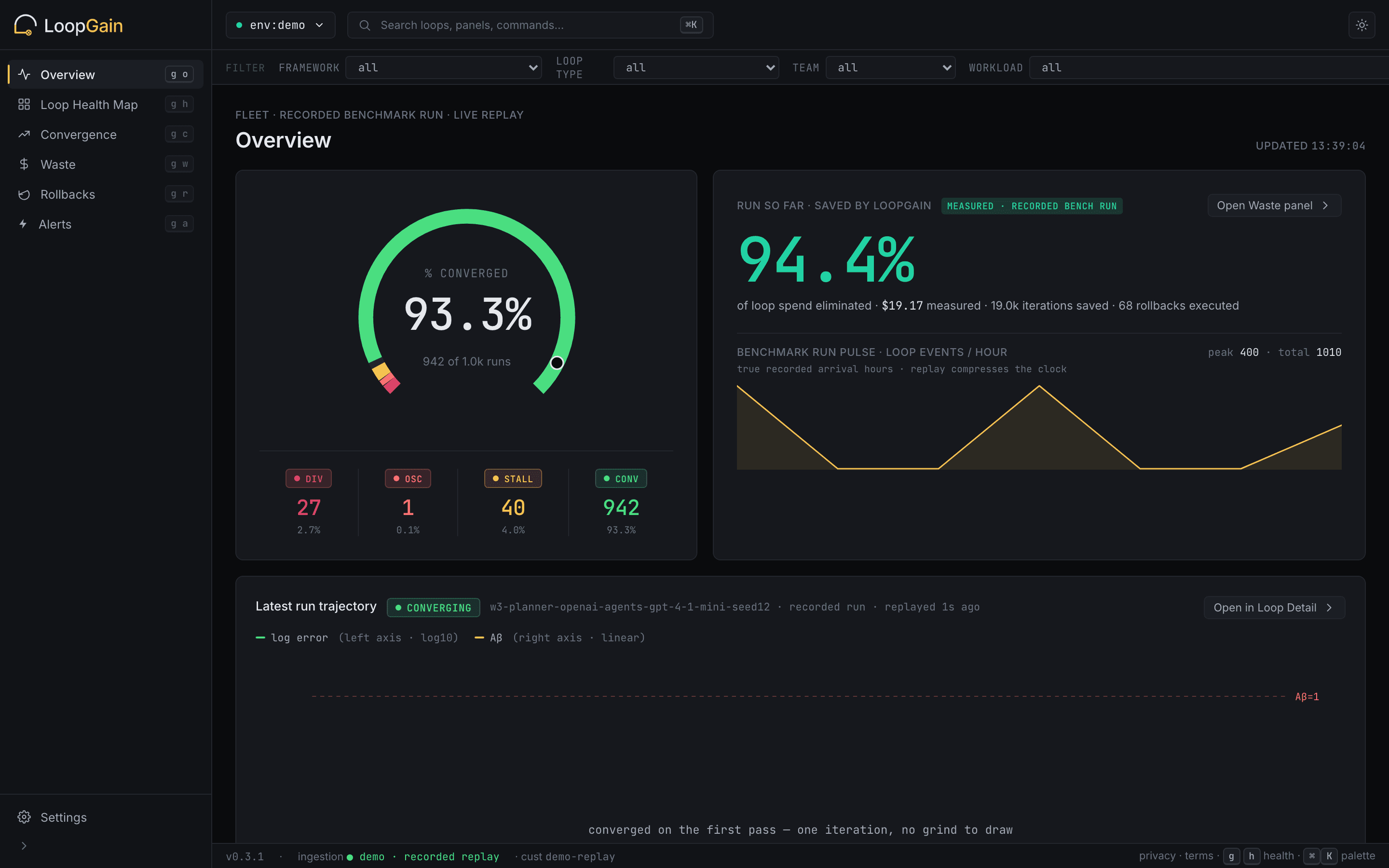Click the h key badge in footer

point(1251,856)
